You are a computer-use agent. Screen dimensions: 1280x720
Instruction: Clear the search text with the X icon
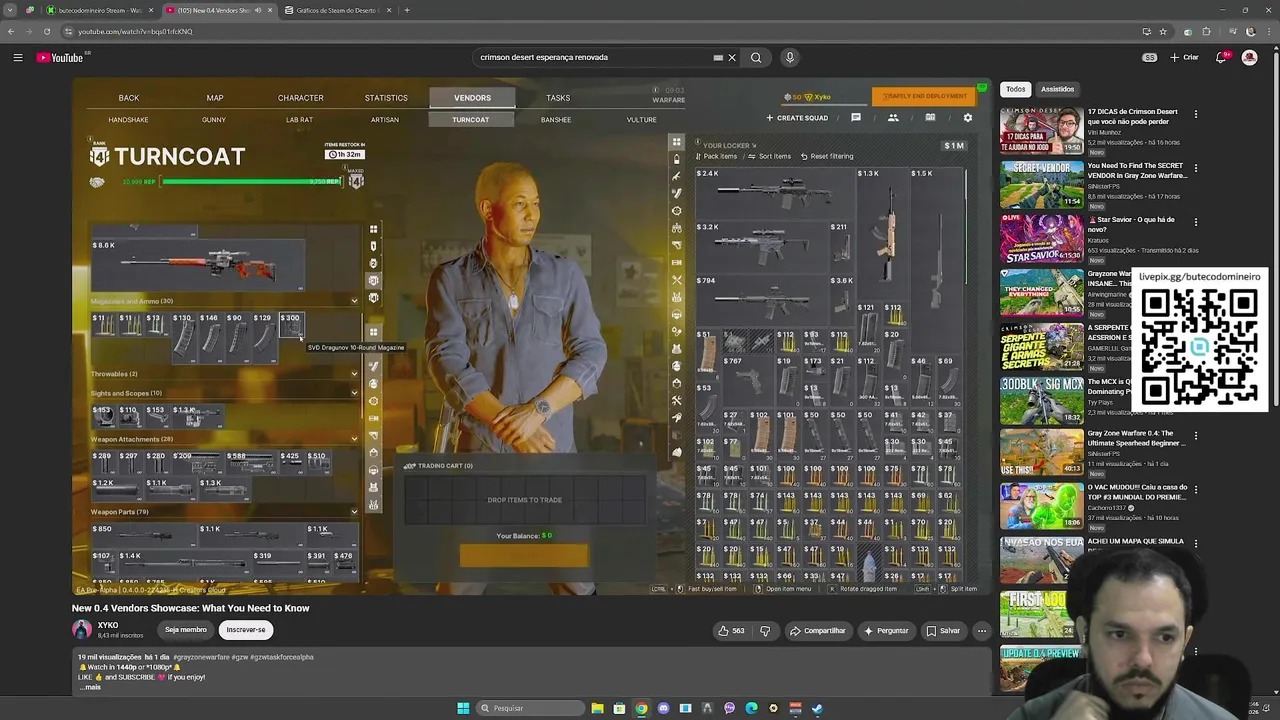point(732,57)
